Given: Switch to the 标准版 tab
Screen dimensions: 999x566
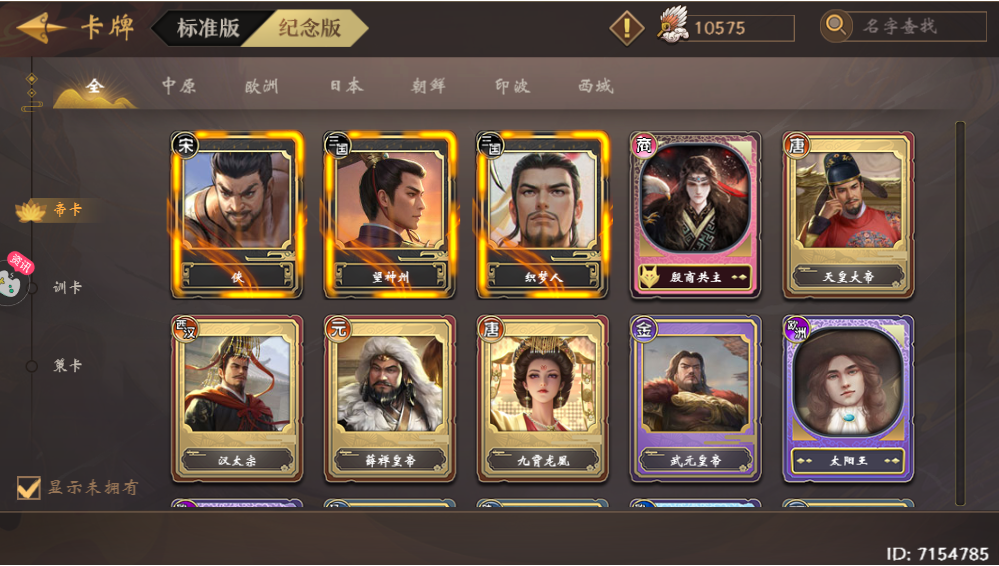Looking at the screenshot, I should (209, 28).
